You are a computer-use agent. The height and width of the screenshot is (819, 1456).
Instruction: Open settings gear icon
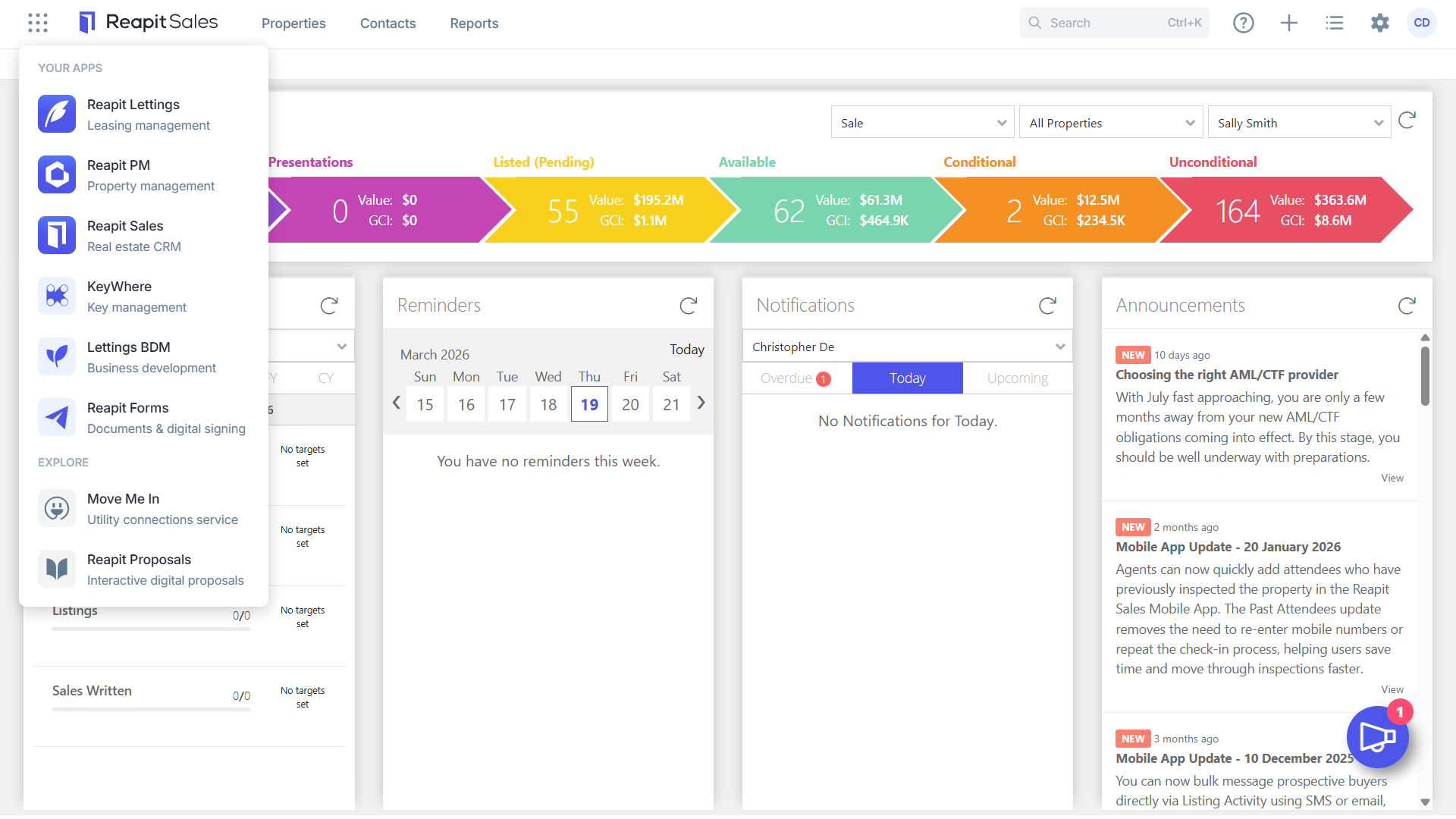(x=1380, y=23)
